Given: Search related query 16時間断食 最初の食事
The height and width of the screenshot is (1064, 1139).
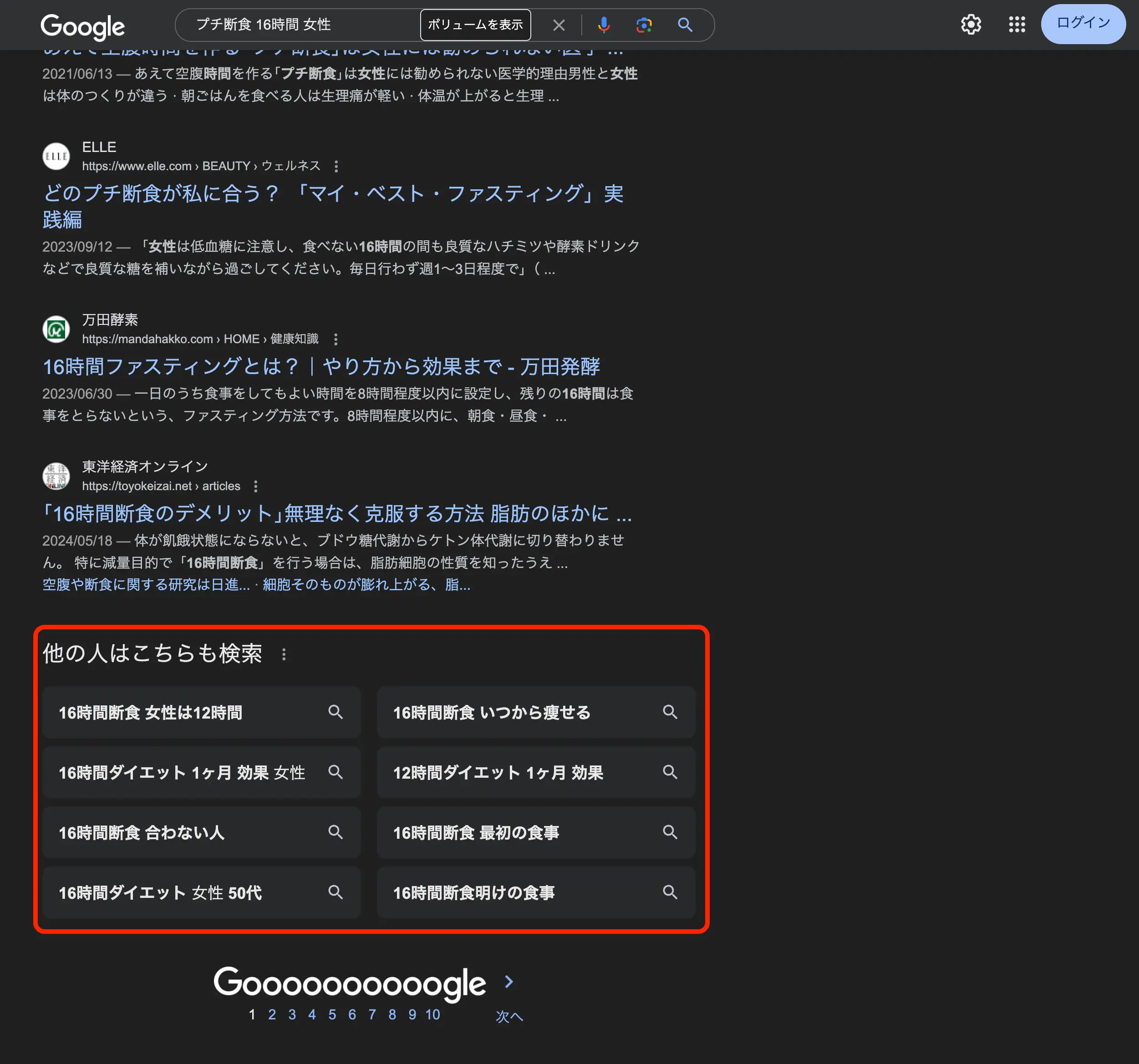Looking at the screenshot, I should [x=536, y=833].
